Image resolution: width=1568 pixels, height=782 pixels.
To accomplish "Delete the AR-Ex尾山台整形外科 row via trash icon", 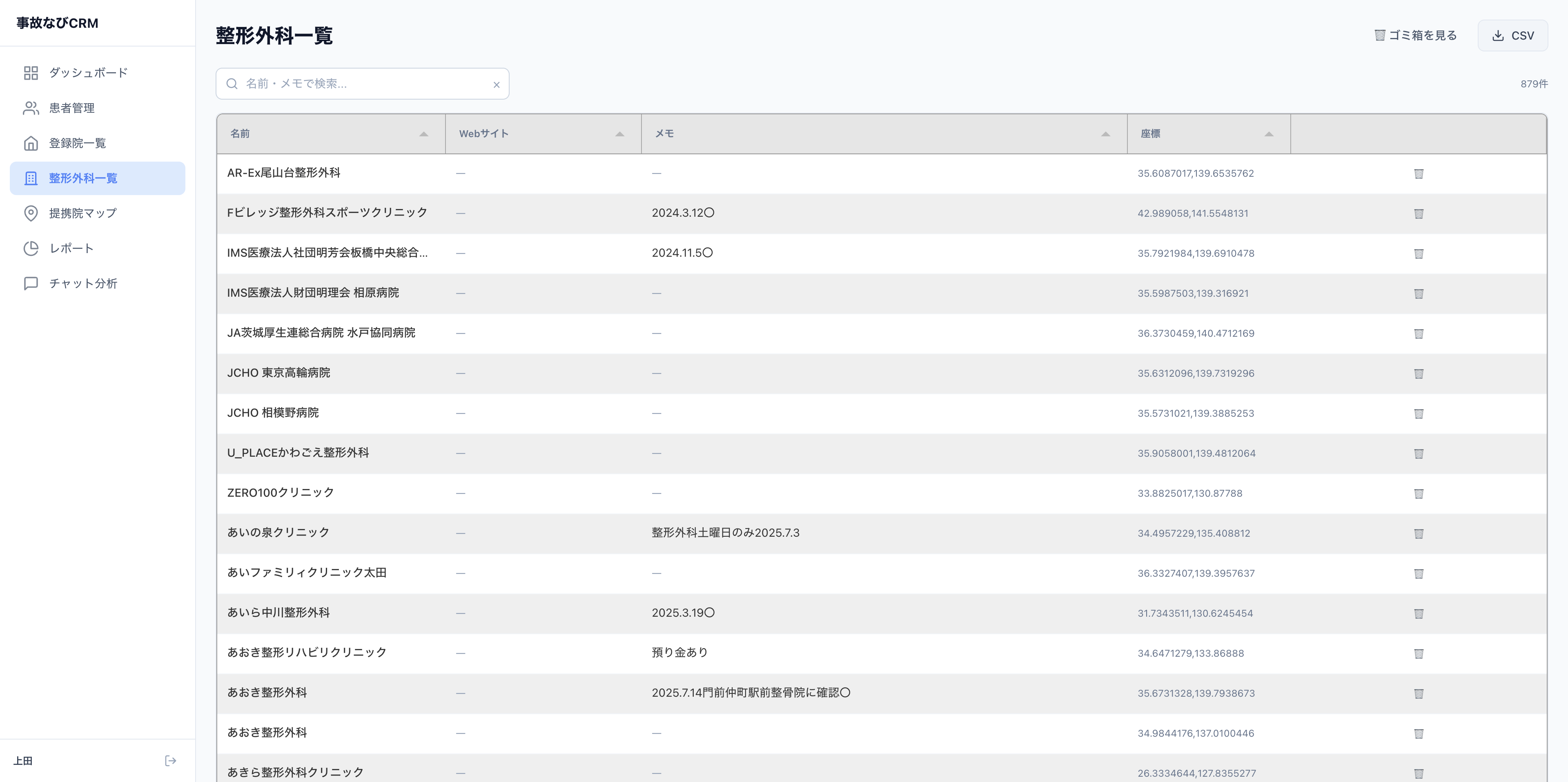I will pos(1418,173).
